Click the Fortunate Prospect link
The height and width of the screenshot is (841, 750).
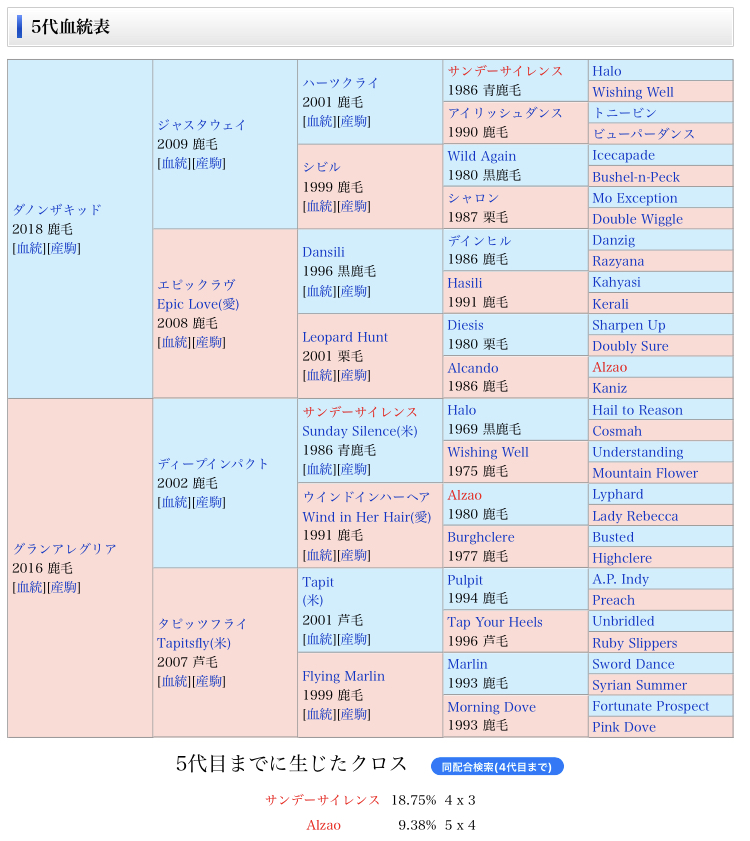click(650, 706)
